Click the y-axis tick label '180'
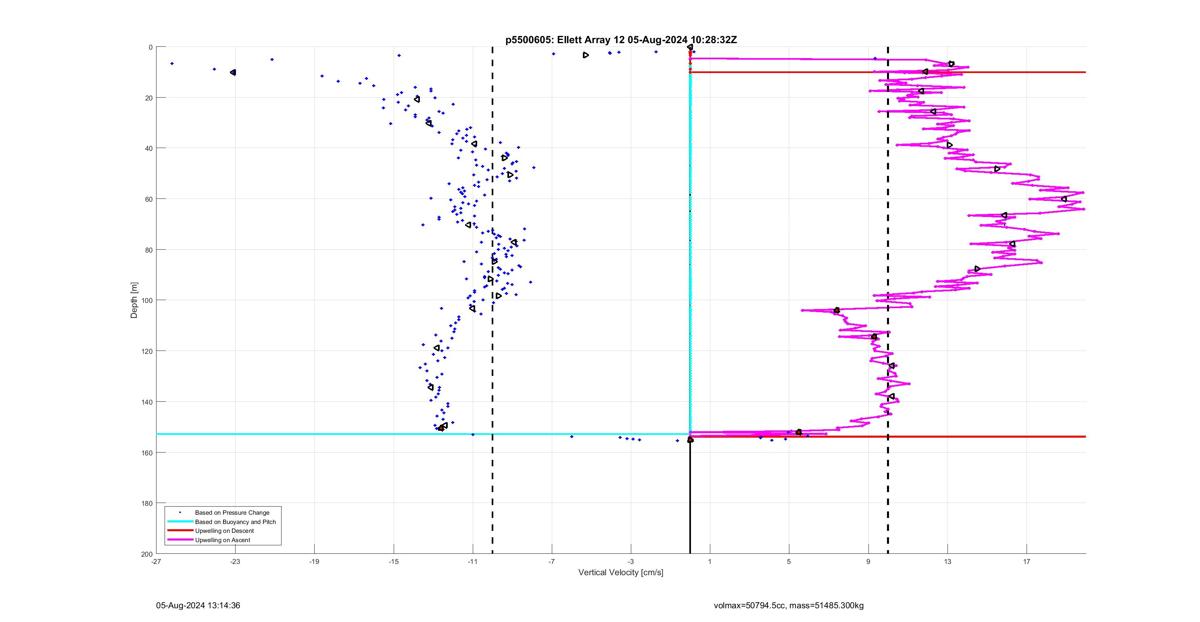 coord(147,503)
